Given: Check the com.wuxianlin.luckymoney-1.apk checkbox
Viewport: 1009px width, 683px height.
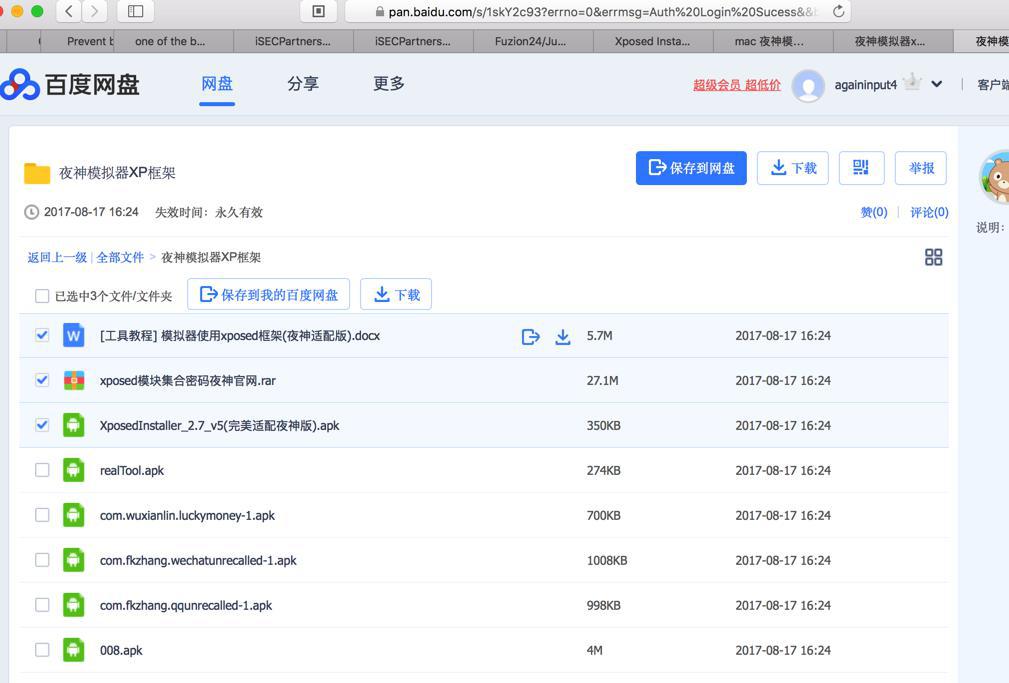Looking at the screenshot, I should pyautogui.click(x=42, y=515).
